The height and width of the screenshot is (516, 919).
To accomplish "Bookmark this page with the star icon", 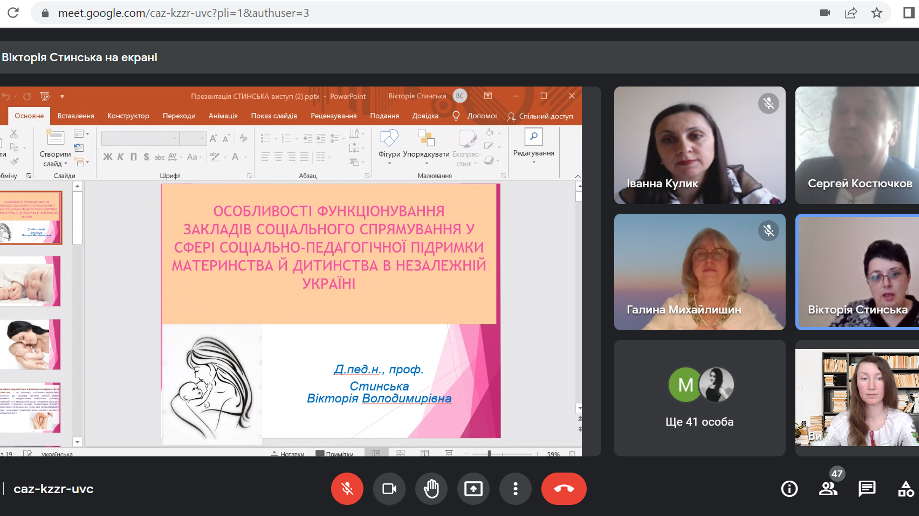I will [877, 13].
